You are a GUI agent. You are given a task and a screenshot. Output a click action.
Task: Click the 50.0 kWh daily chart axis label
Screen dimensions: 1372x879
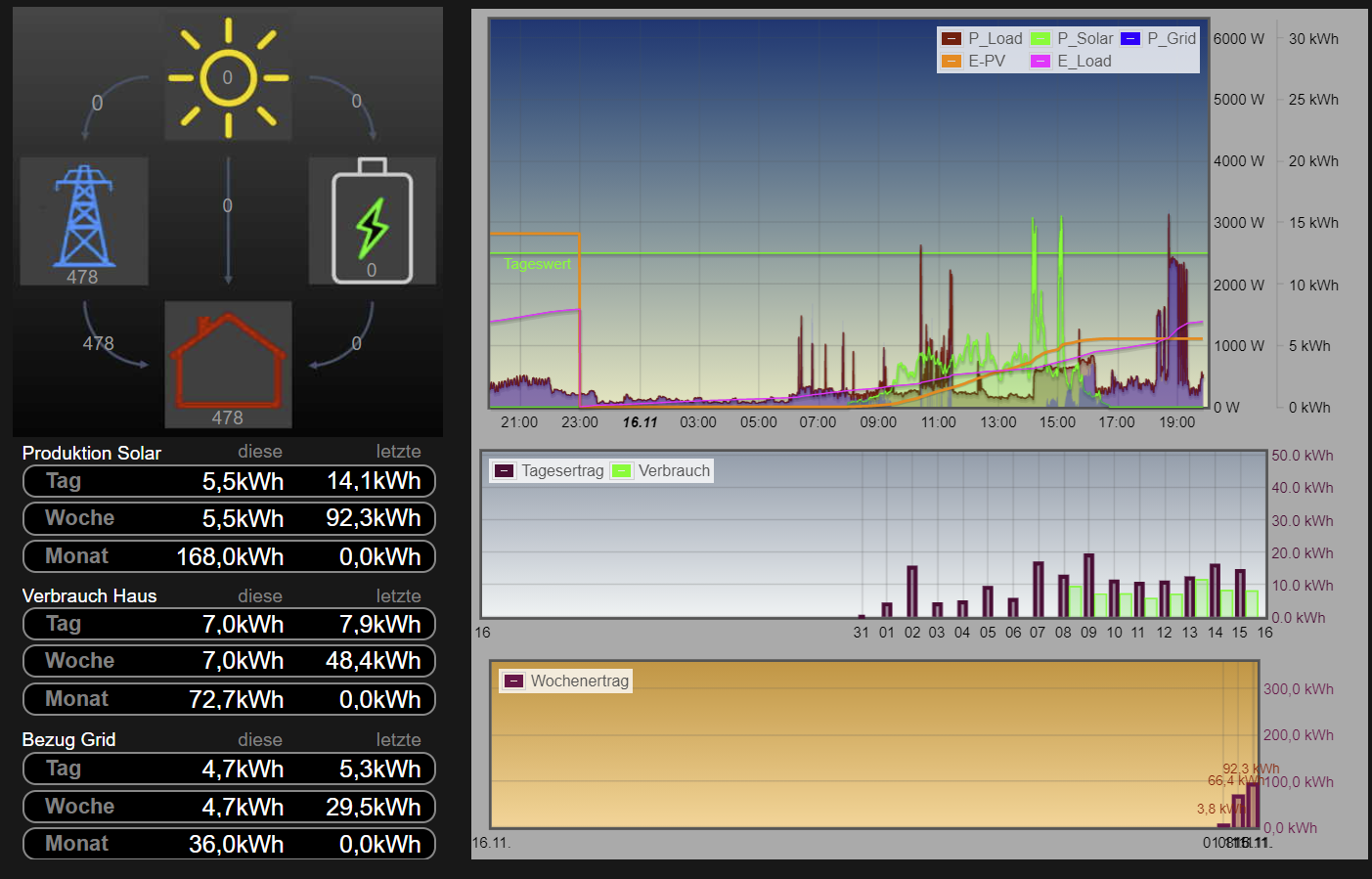pos(1302,456)
